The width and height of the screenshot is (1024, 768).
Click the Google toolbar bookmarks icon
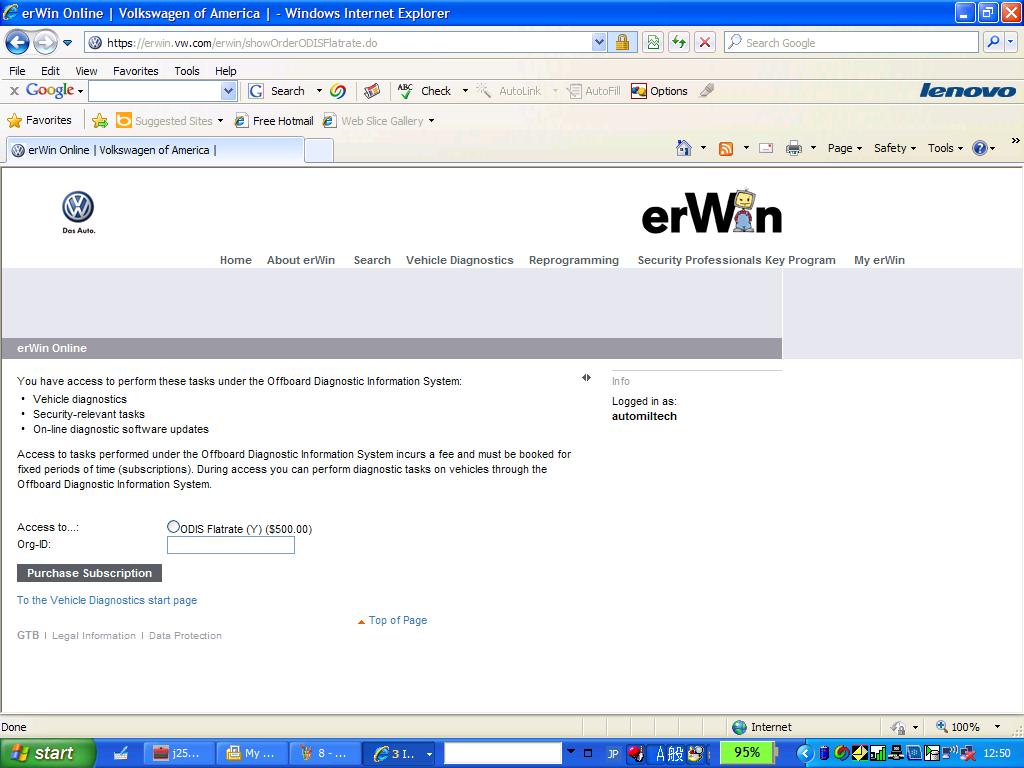[x=372, y=91]
